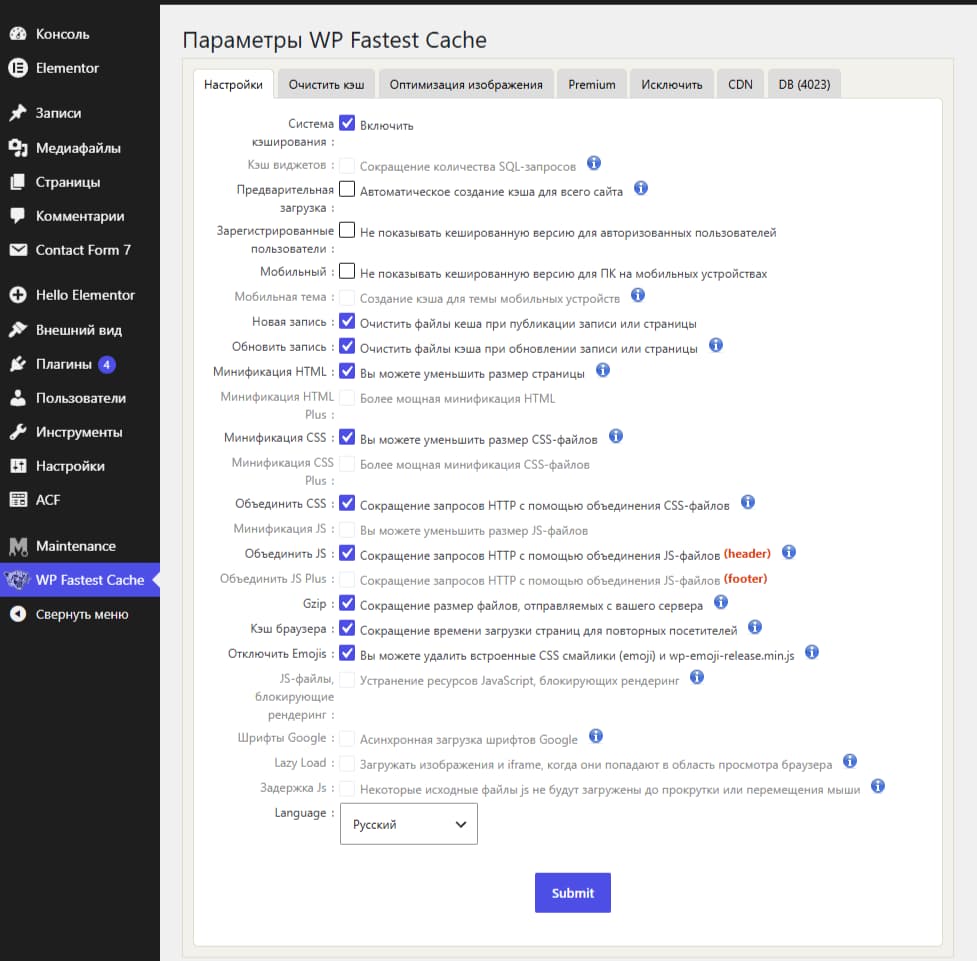The image size is (977, 961).
Task: Uncheck the Новая запись checkbox
Action: click(x=347, y=322)
